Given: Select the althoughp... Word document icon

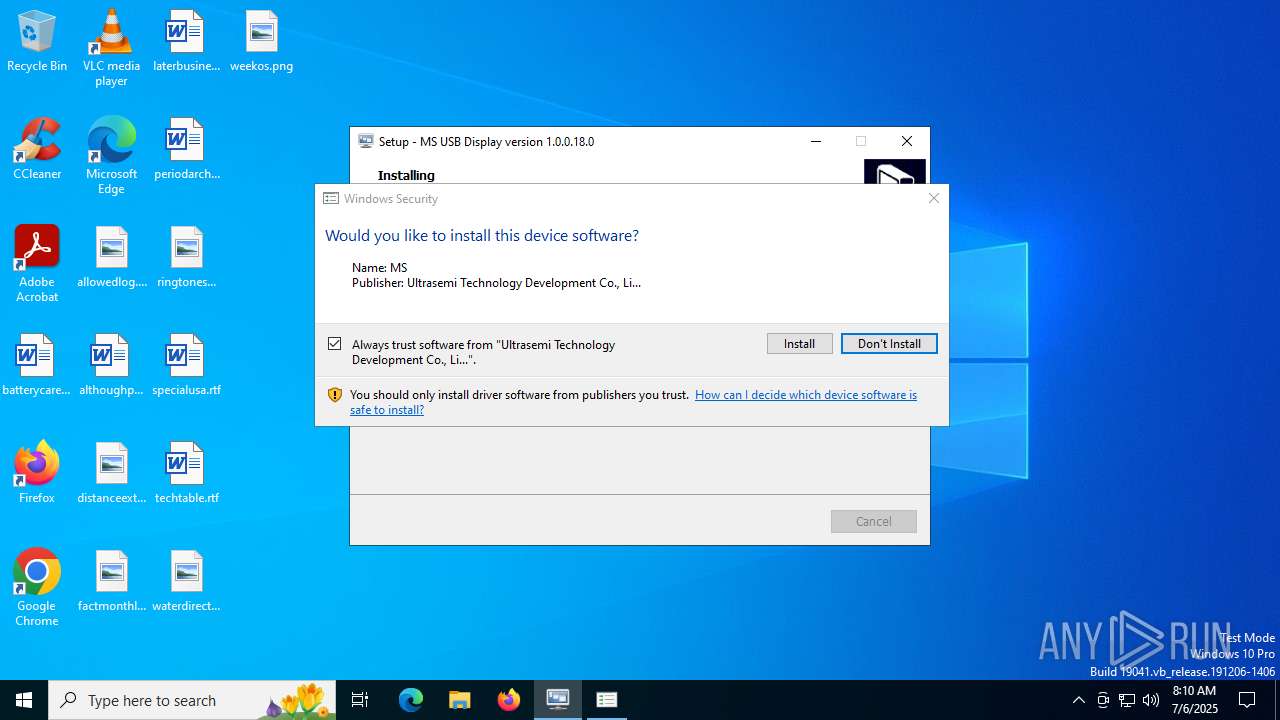Looking at the screenshot, I should [111, 365].
